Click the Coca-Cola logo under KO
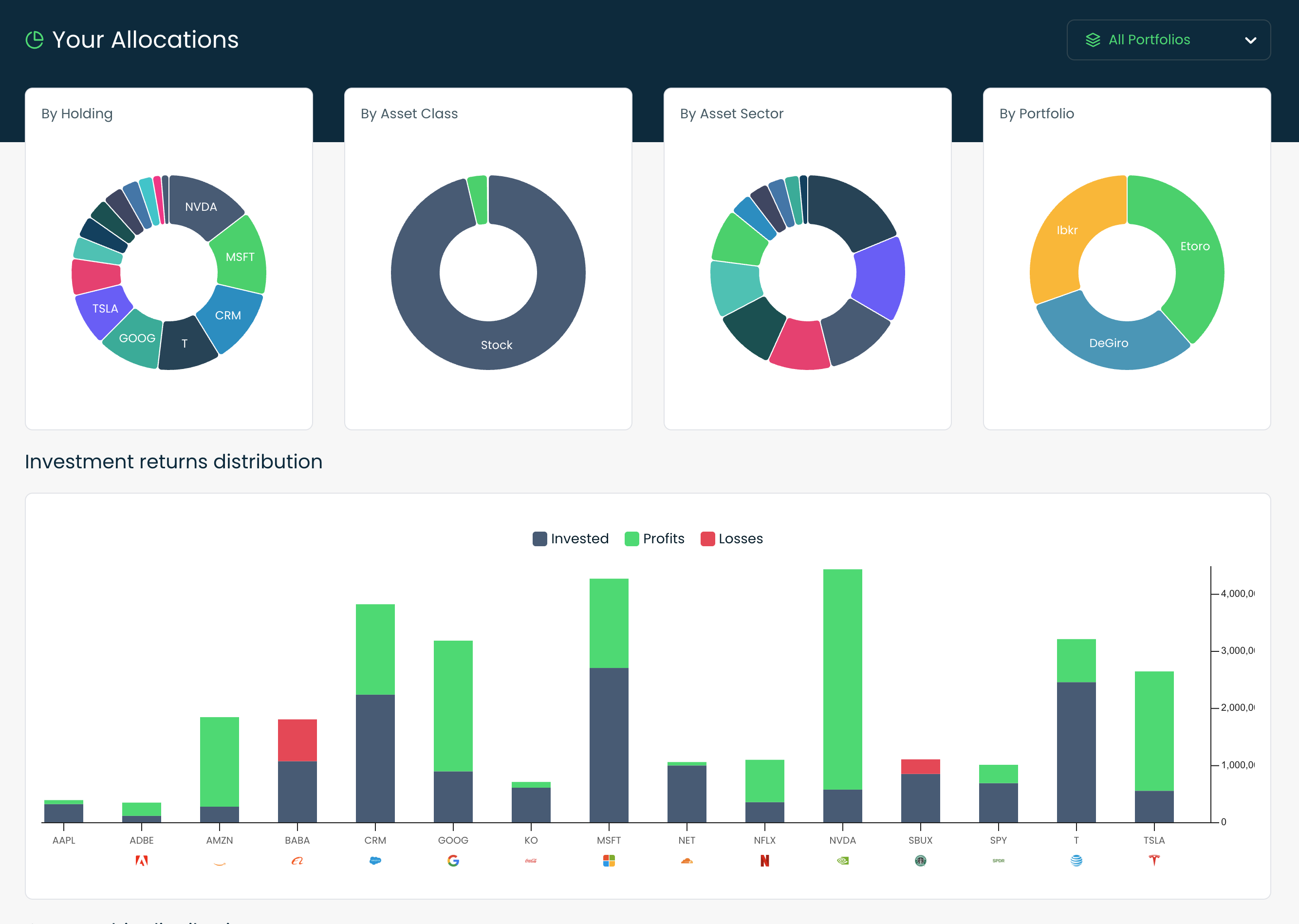Image resolution: width=1299 pixels, height=924 pixels. coord(531,861)
